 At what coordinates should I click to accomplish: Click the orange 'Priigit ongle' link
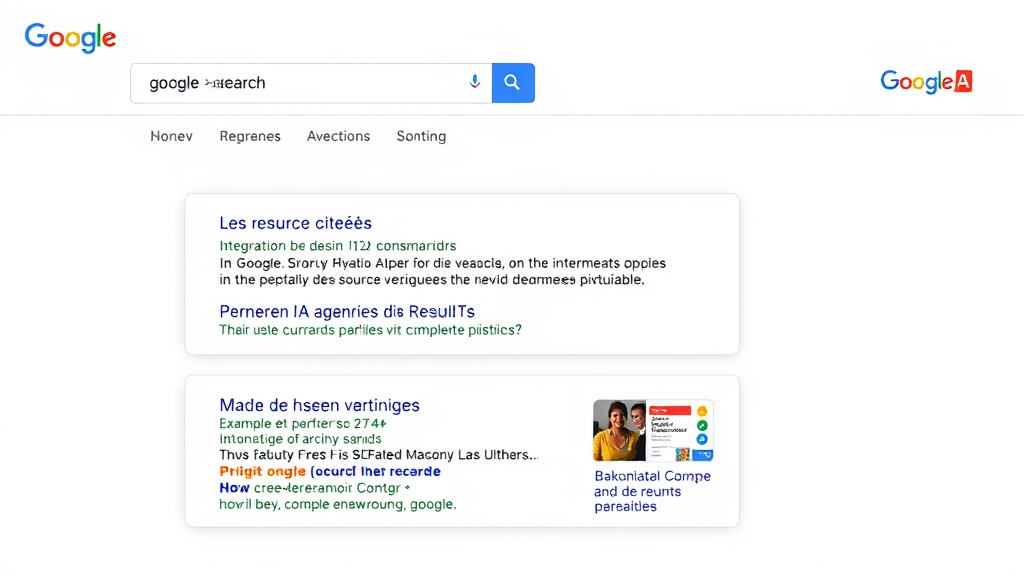coord(262,471)
